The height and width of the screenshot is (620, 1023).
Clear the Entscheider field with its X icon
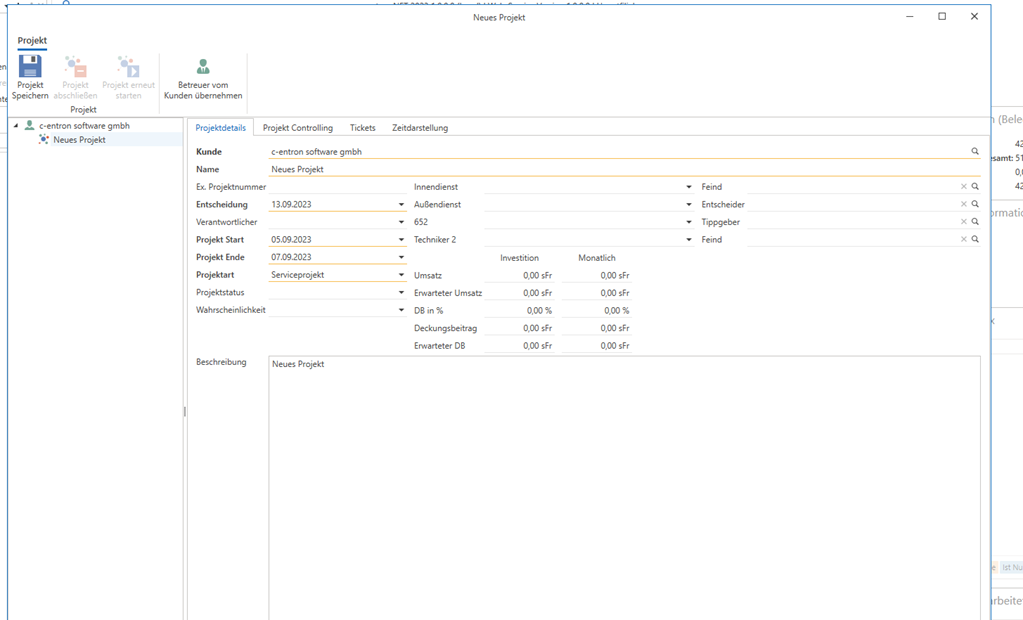(x=964, y=205)
